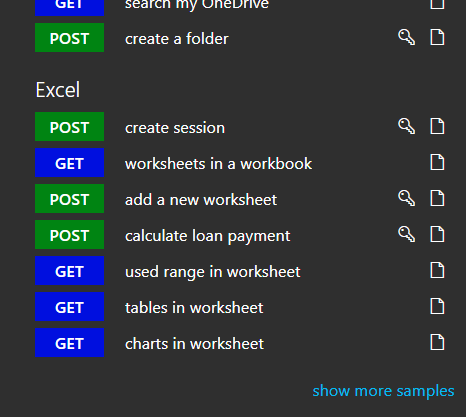Click the Excel category heading
466x417 pixels.
click(58, 90)
